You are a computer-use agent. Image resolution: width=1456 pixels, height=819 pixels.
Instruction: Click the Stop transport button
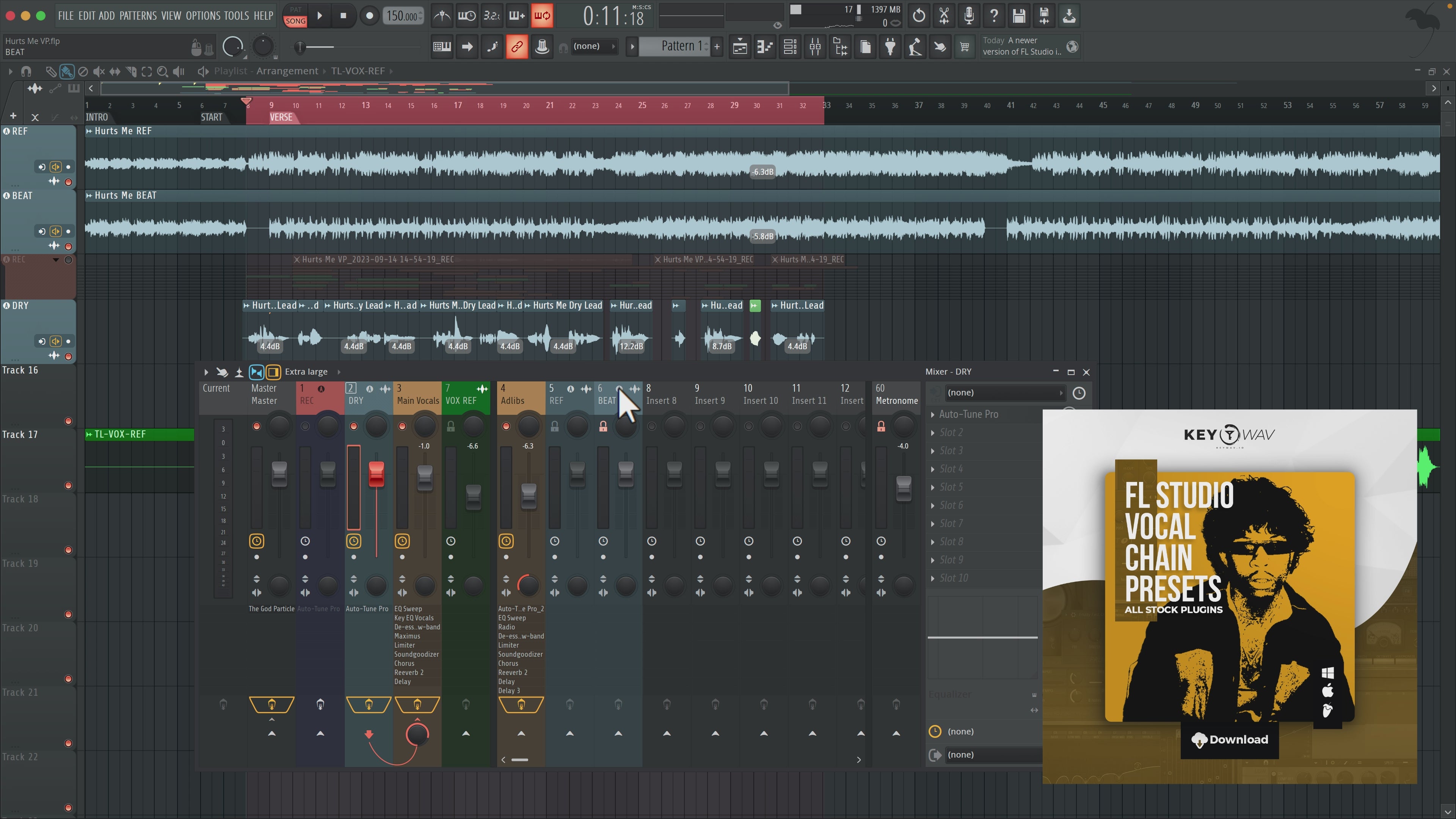343,16
